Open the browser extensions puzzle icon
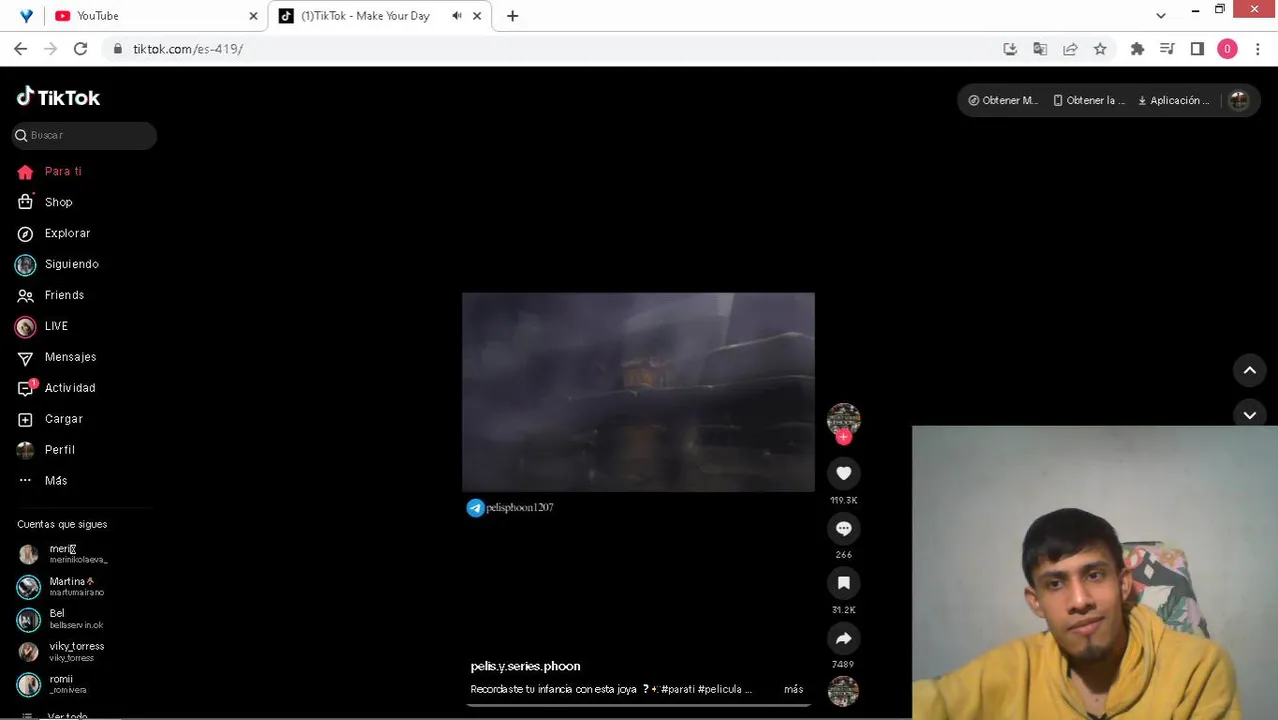The image size is (1278, 720). click(1137, 49)
